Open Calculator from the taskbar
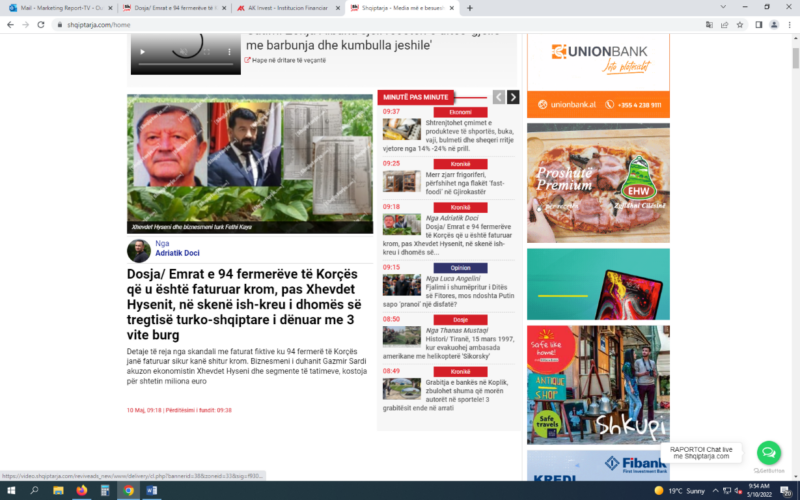 point(105,490)
